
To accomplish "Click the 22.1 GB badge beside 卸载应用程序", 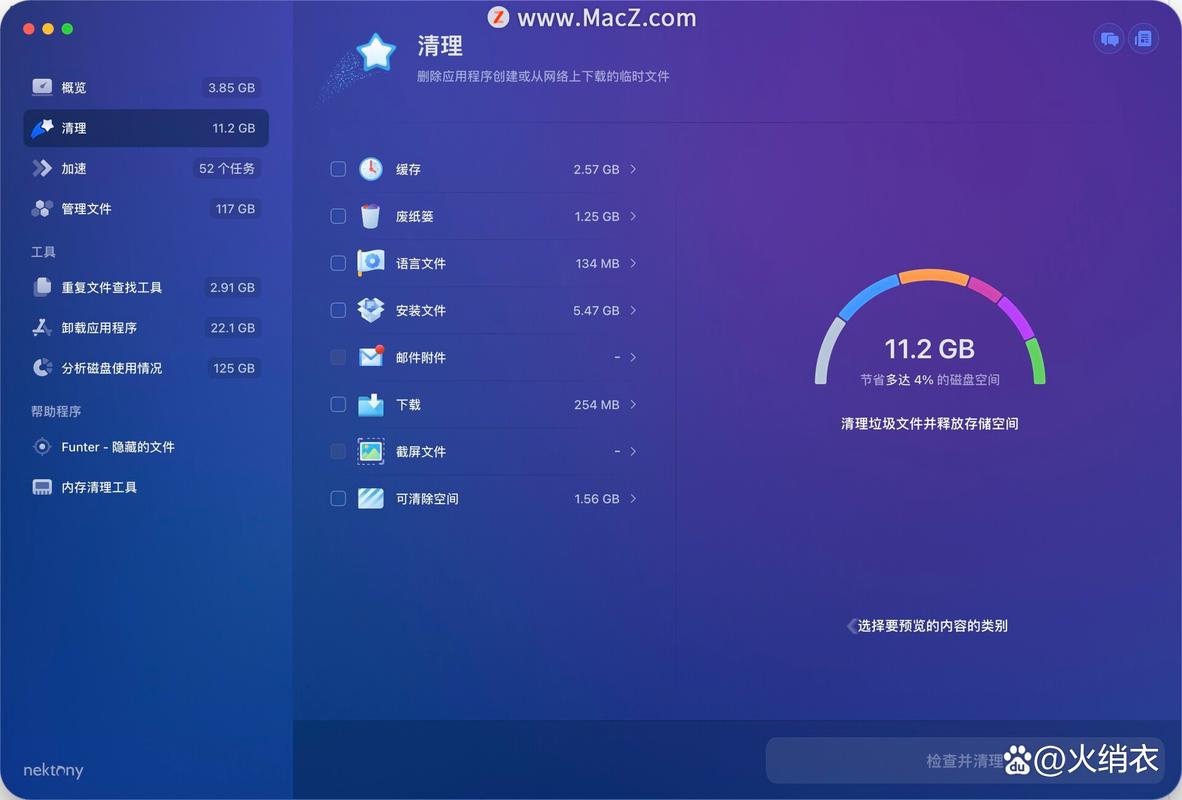I will 232,328.
